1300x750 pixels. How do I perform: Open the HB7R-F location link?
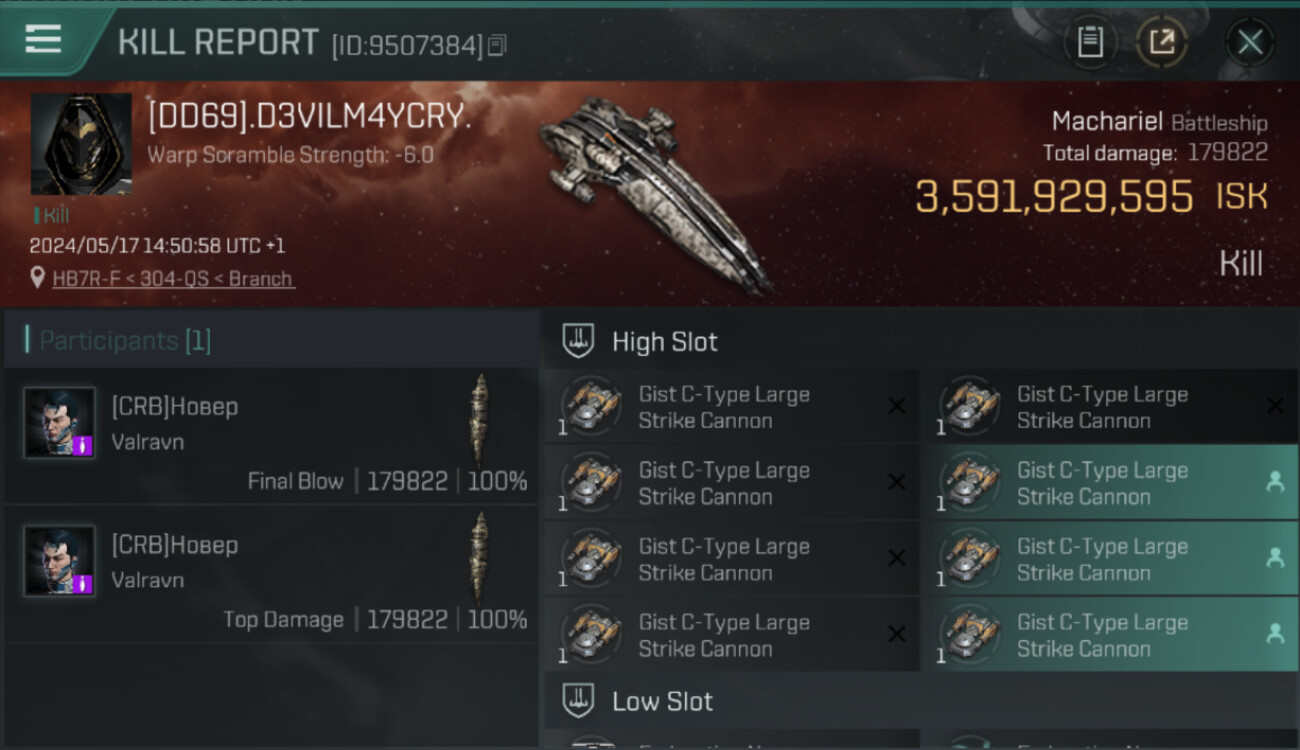pos(173,278)
